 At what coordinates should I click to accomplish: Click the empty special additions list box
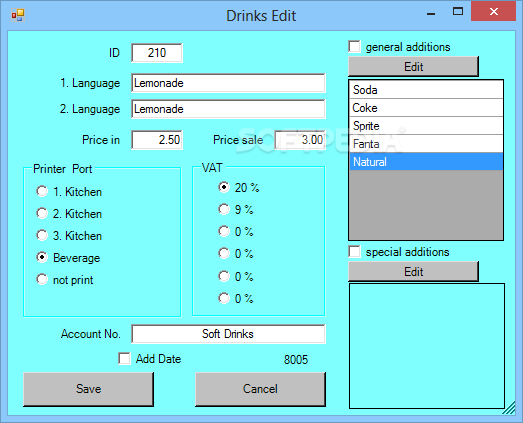point(427,346)
